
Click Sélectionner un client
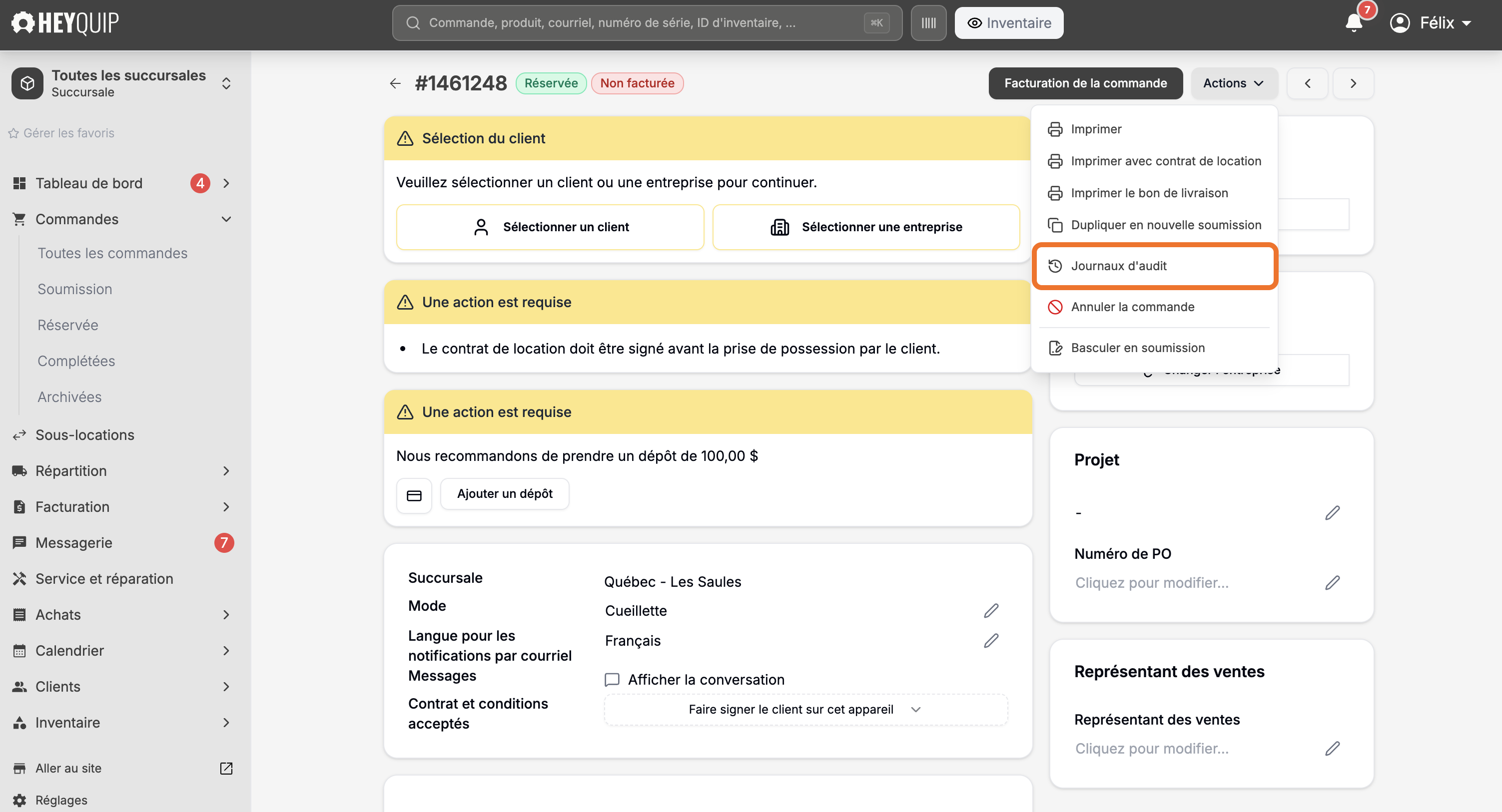pos(550,227)
